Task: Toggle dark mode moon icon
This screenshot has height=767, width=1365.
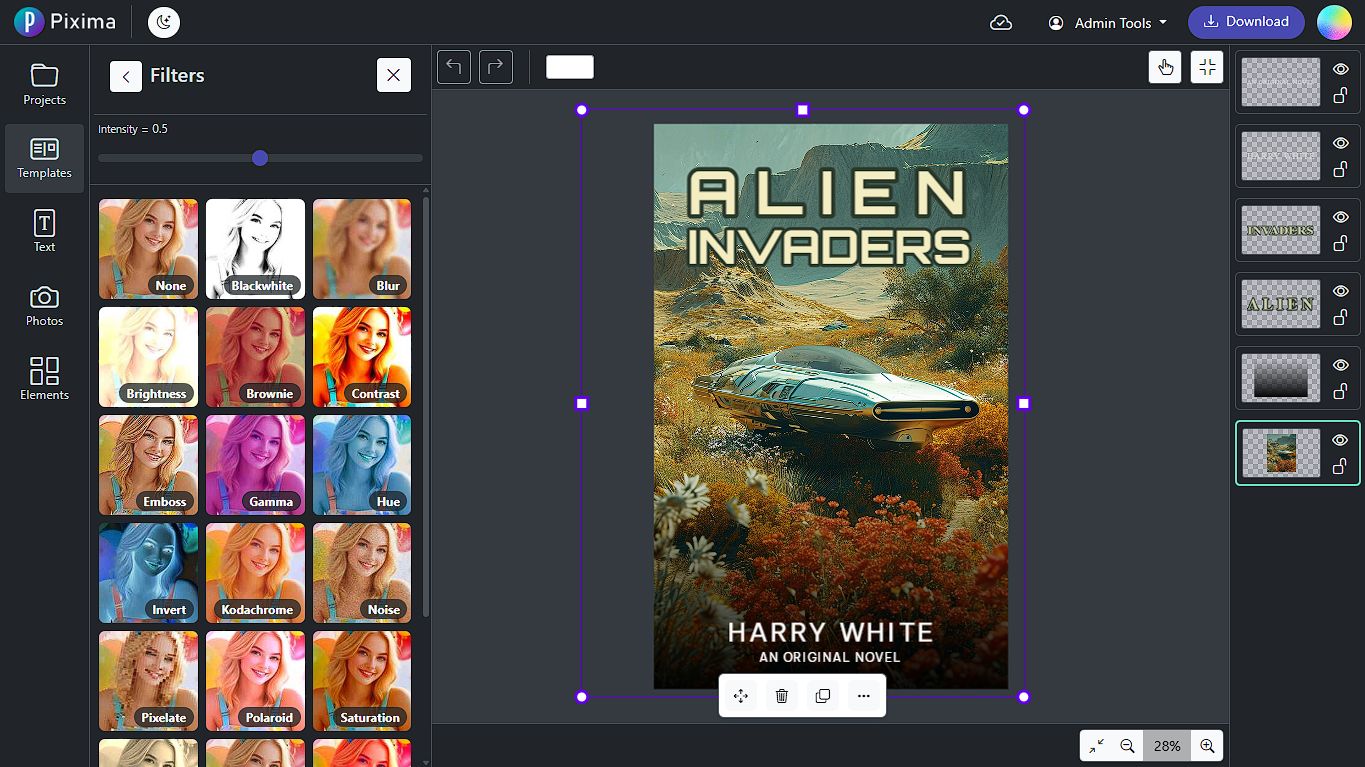Action: point(164,22)
